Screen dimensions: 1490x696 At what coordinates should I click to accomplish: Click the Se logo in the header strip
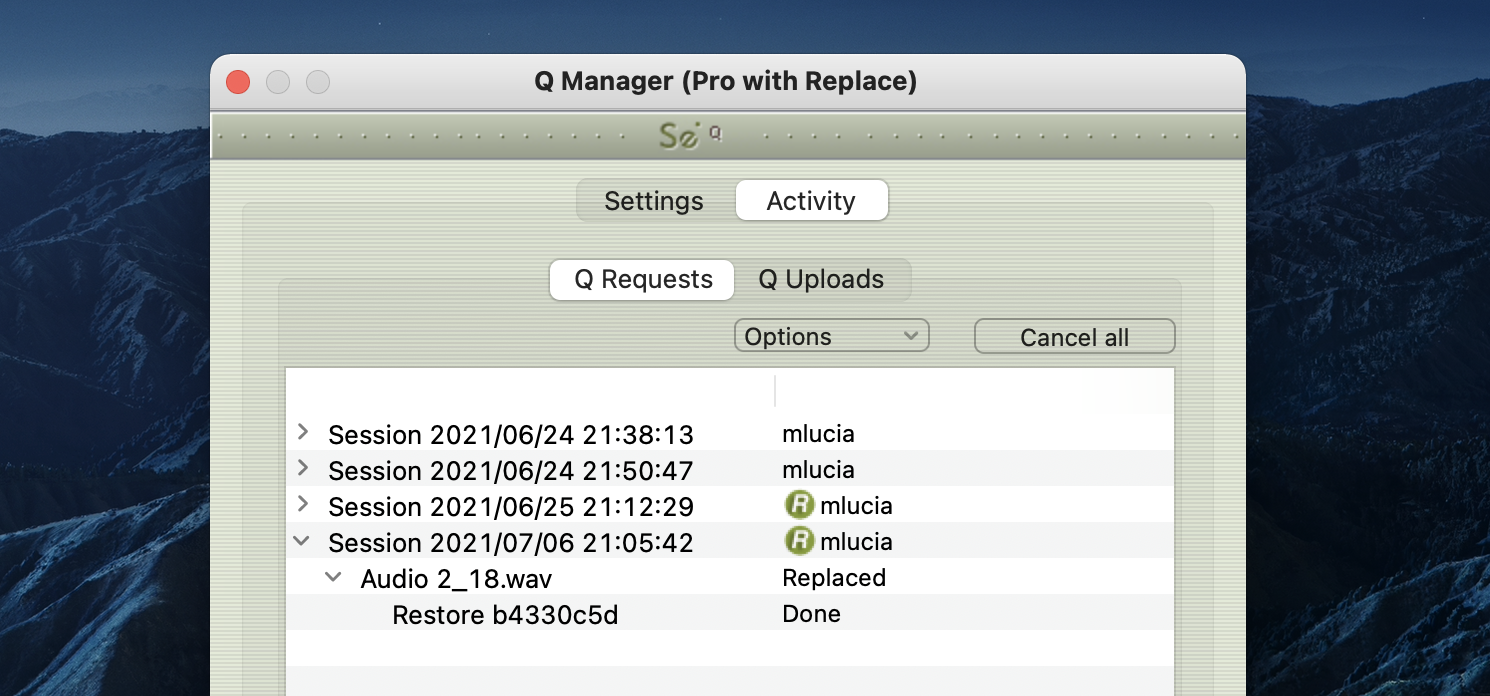681,136
